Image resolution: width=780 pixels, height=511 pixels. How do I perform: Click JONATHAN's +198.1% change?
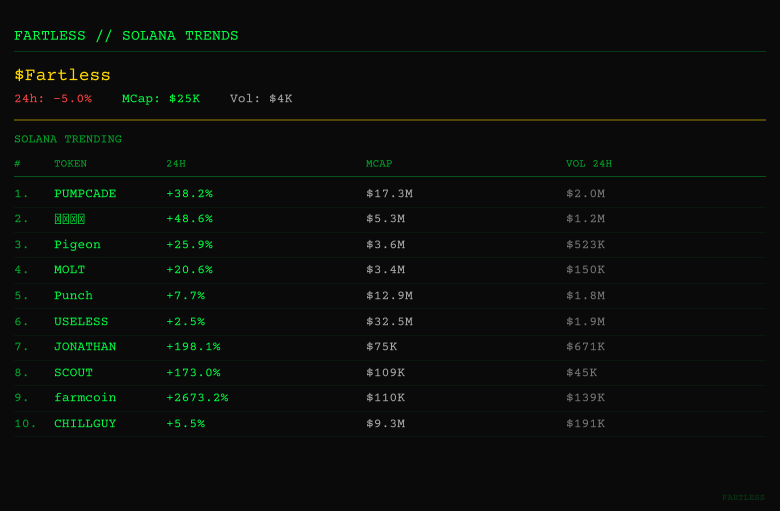coord(194,346)
